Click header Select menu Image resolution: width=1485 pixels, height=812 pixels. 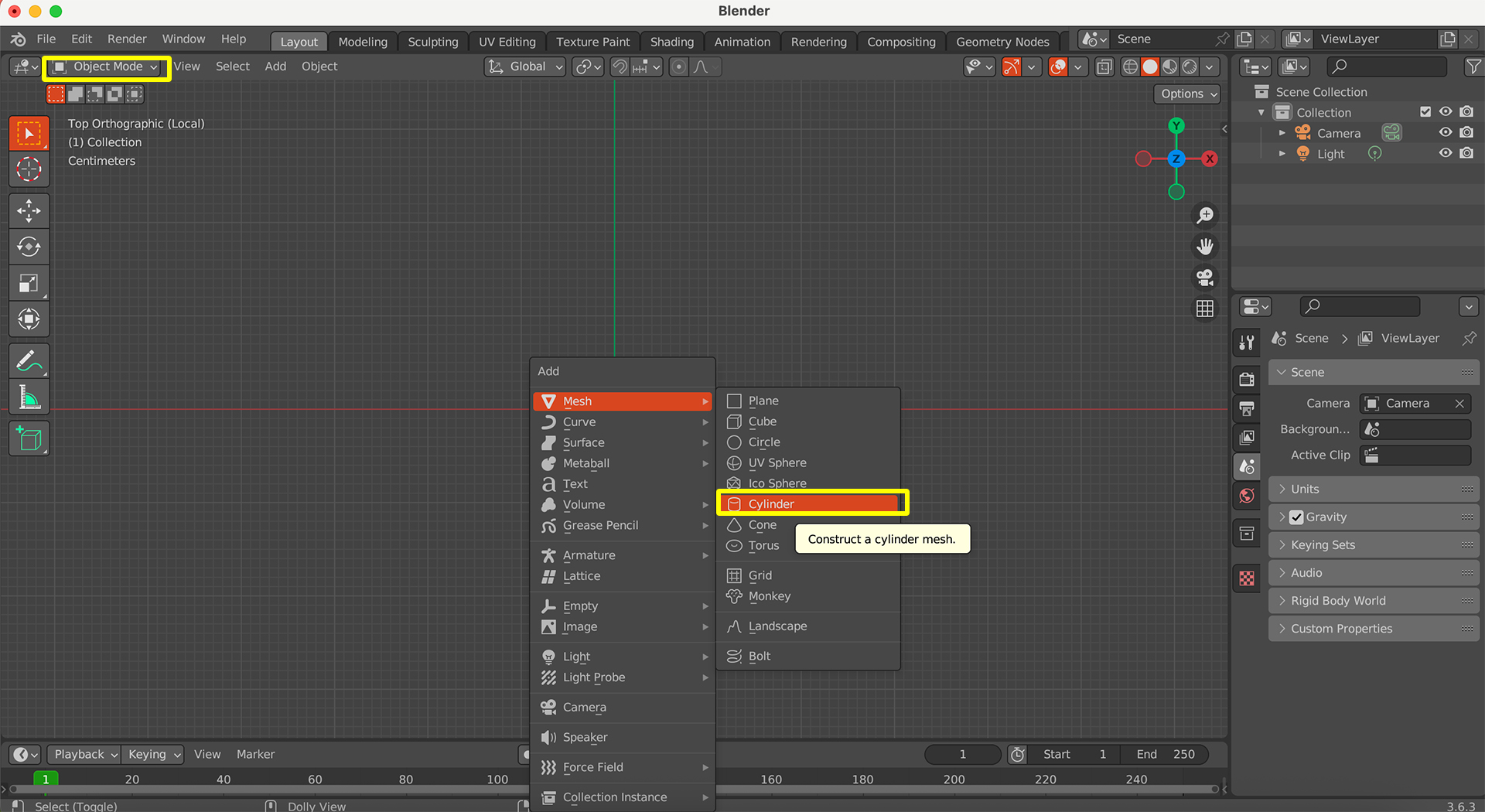click(232, 67)
